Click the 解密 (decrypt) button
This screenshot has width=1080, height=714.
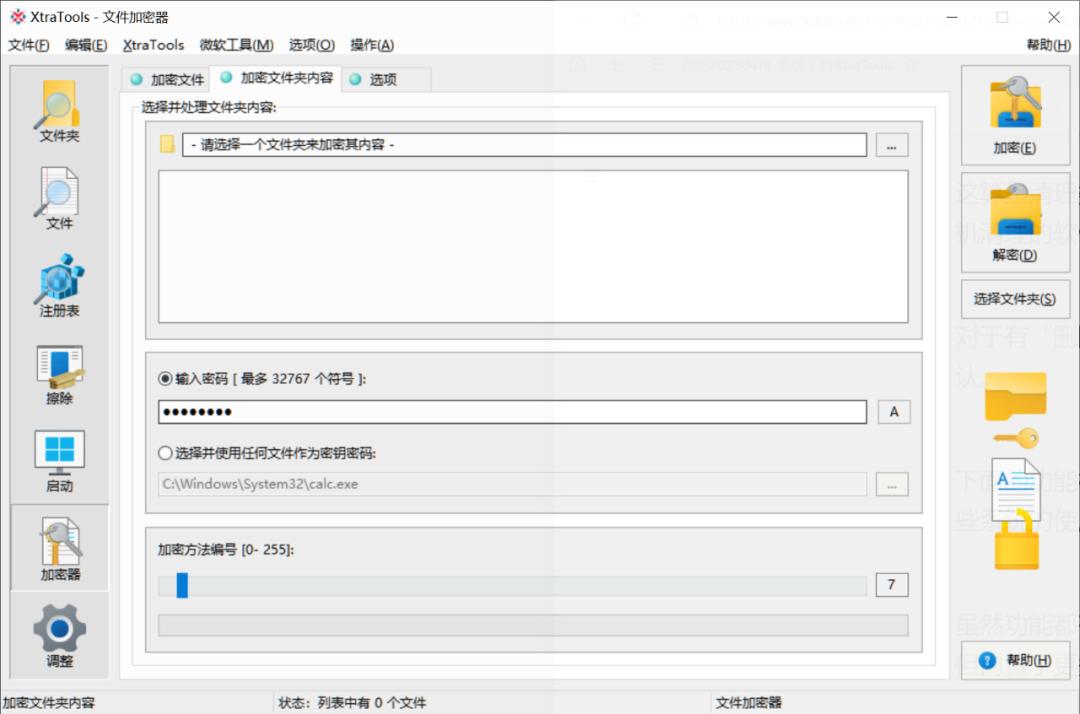tap(1015, 220)
